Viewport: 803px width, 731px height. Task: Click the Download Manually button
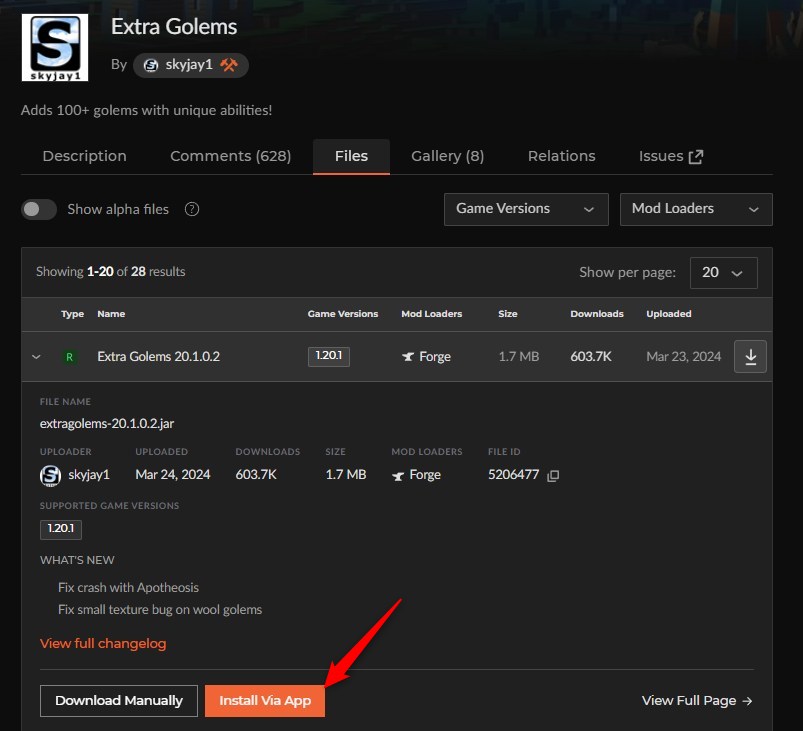(119, 700)
